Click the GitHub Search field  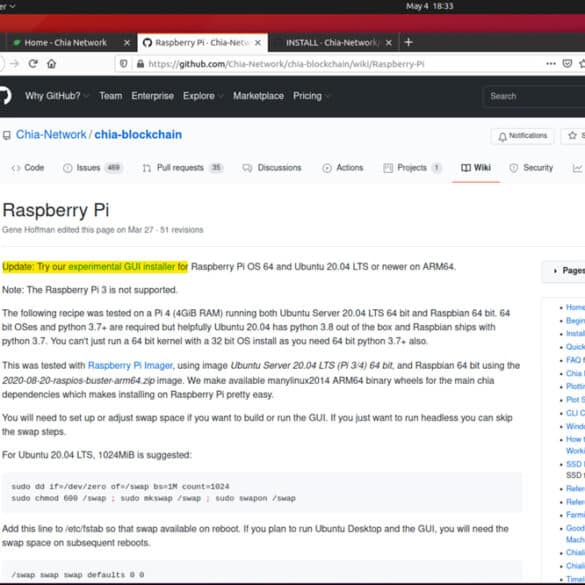[534, 96]
